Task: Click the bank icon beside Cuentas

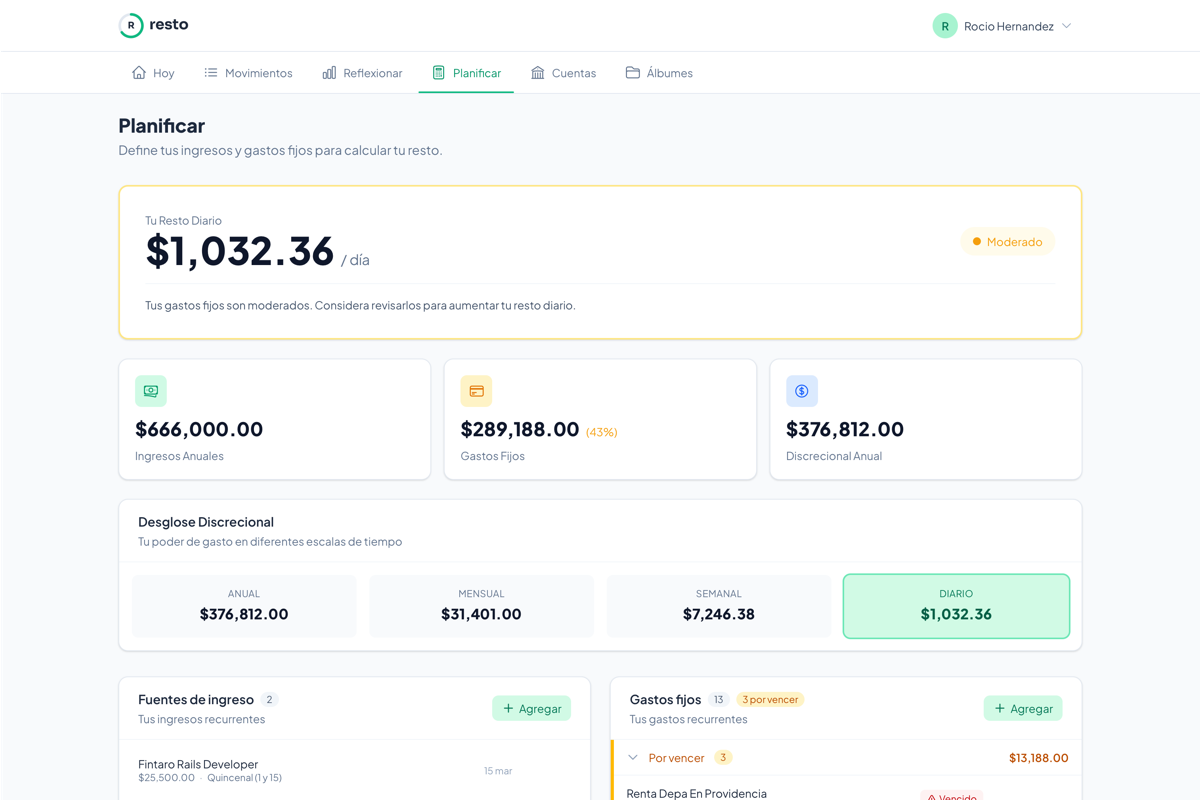Action: [538, 73]
